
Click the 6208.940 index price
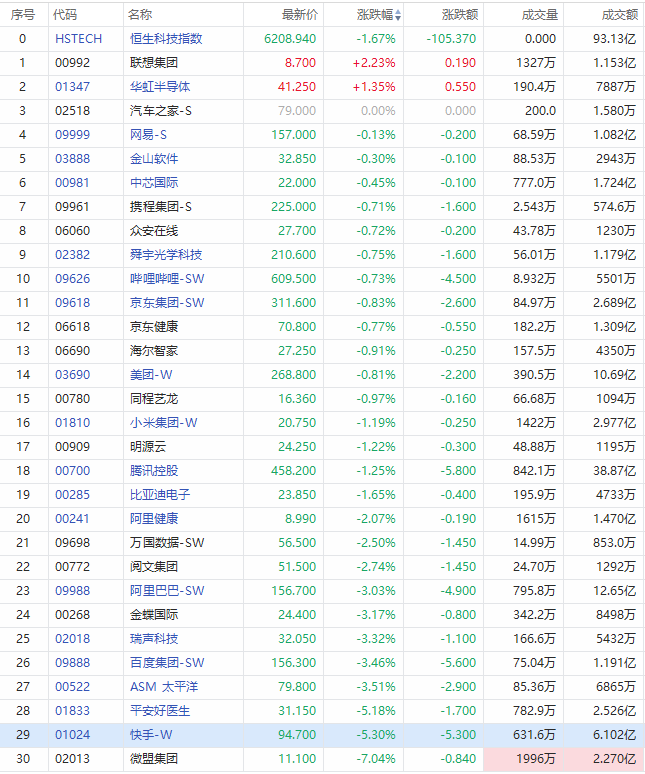pyautogui.click(x=290, y=39)
